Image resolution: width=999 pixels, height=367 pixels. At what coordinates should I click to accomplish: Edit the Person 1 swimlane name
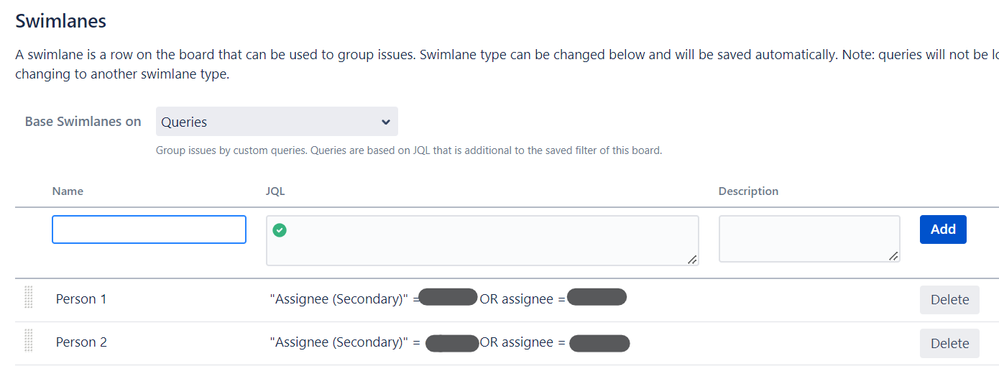(x=82, y=299)
